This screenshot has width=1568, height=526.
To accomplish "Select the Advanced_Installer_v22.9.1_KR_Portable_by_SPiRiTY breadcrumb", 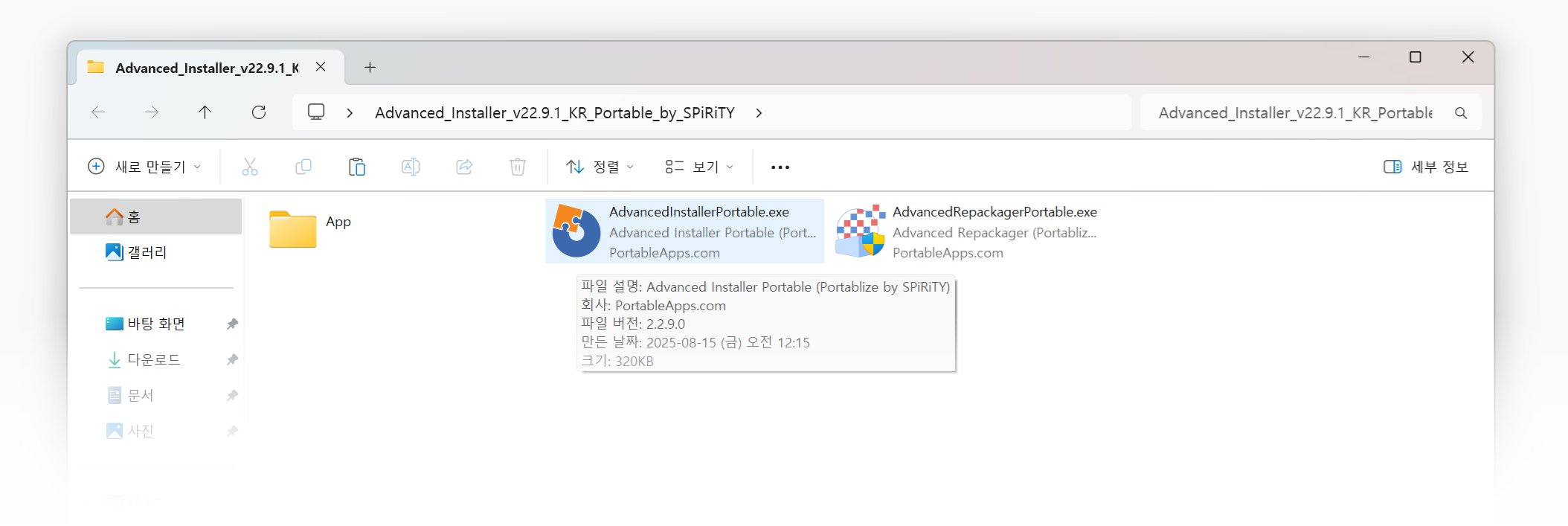I will pos(555,113).
